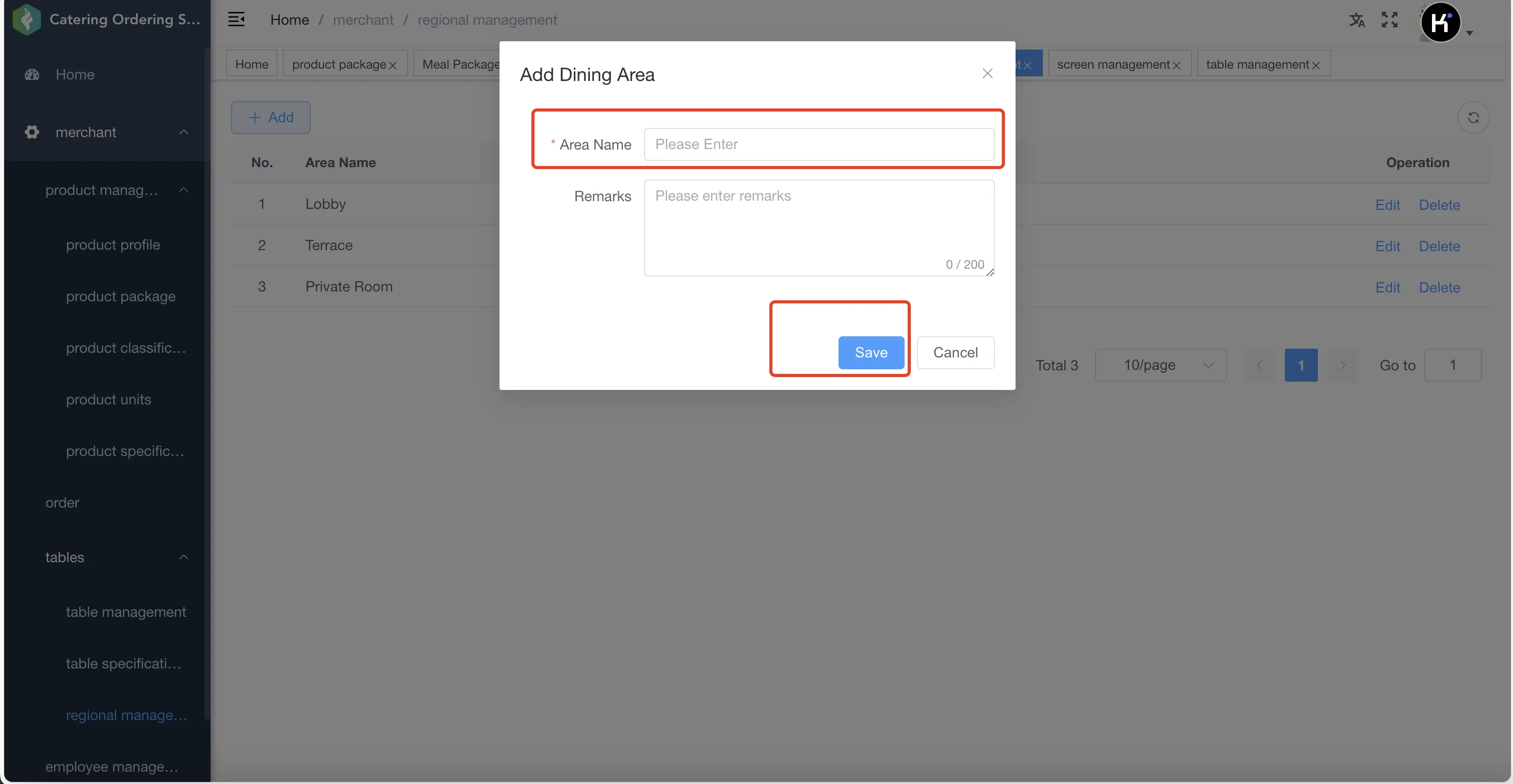Go to previous page arrow
Screen dimensions: 1513x784
coord(1259,365)
